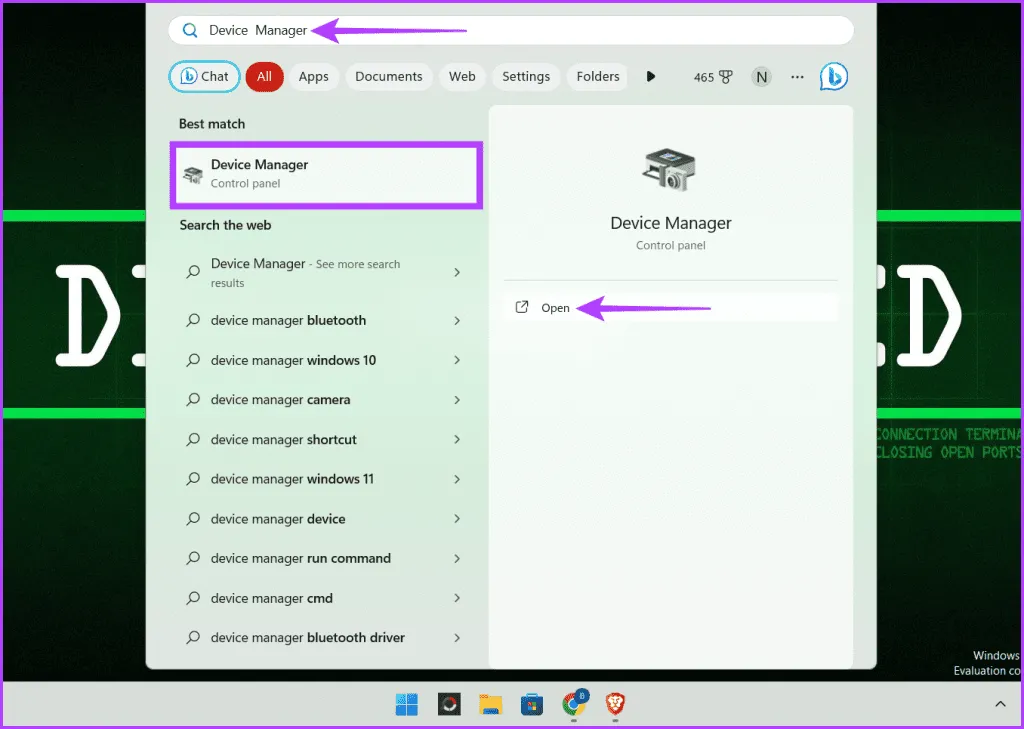The width and height of the screenshot is (1024, 729).
Task: Expand the device manager bluetooth suggestion chevron
Action: point(457,321)
